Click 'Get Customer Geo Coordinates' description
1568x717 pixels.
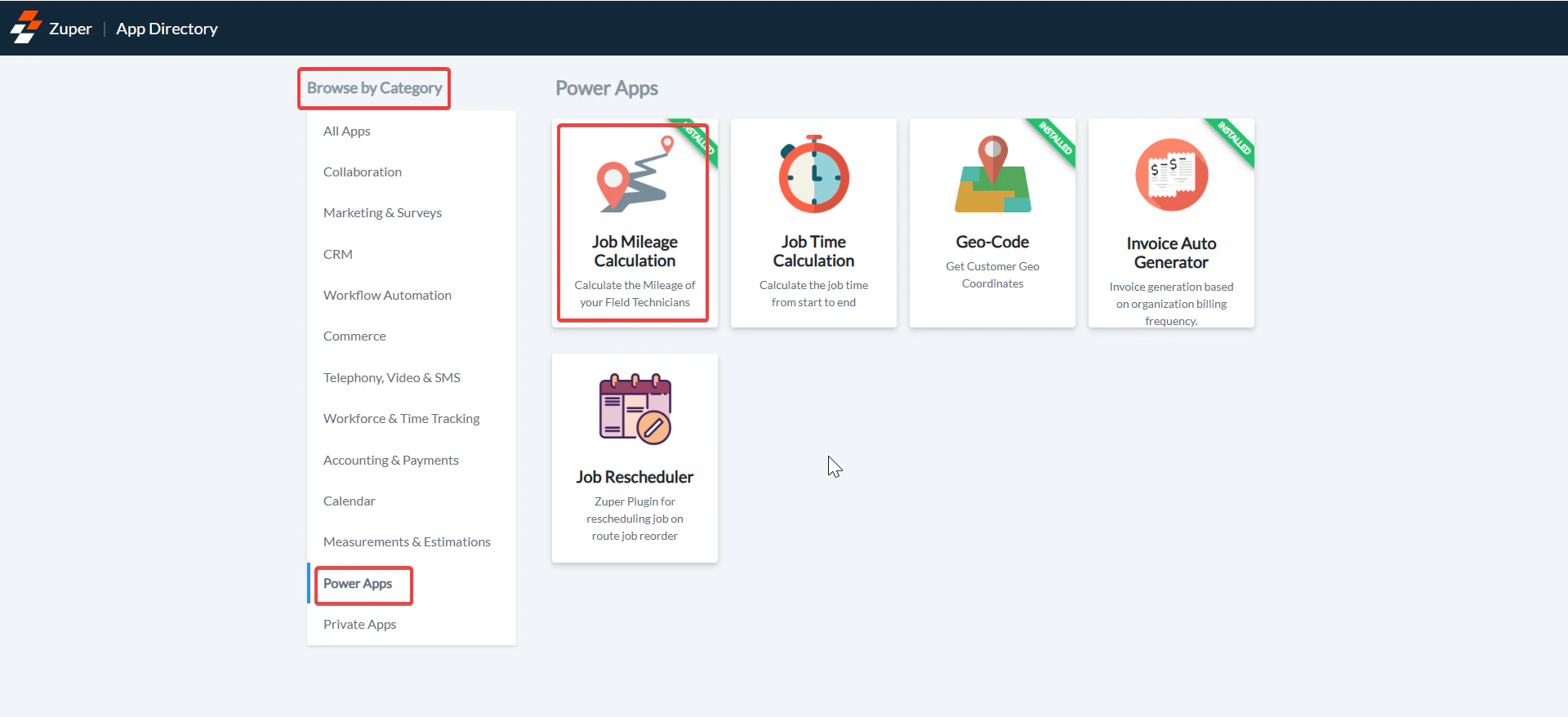(992, 274)
